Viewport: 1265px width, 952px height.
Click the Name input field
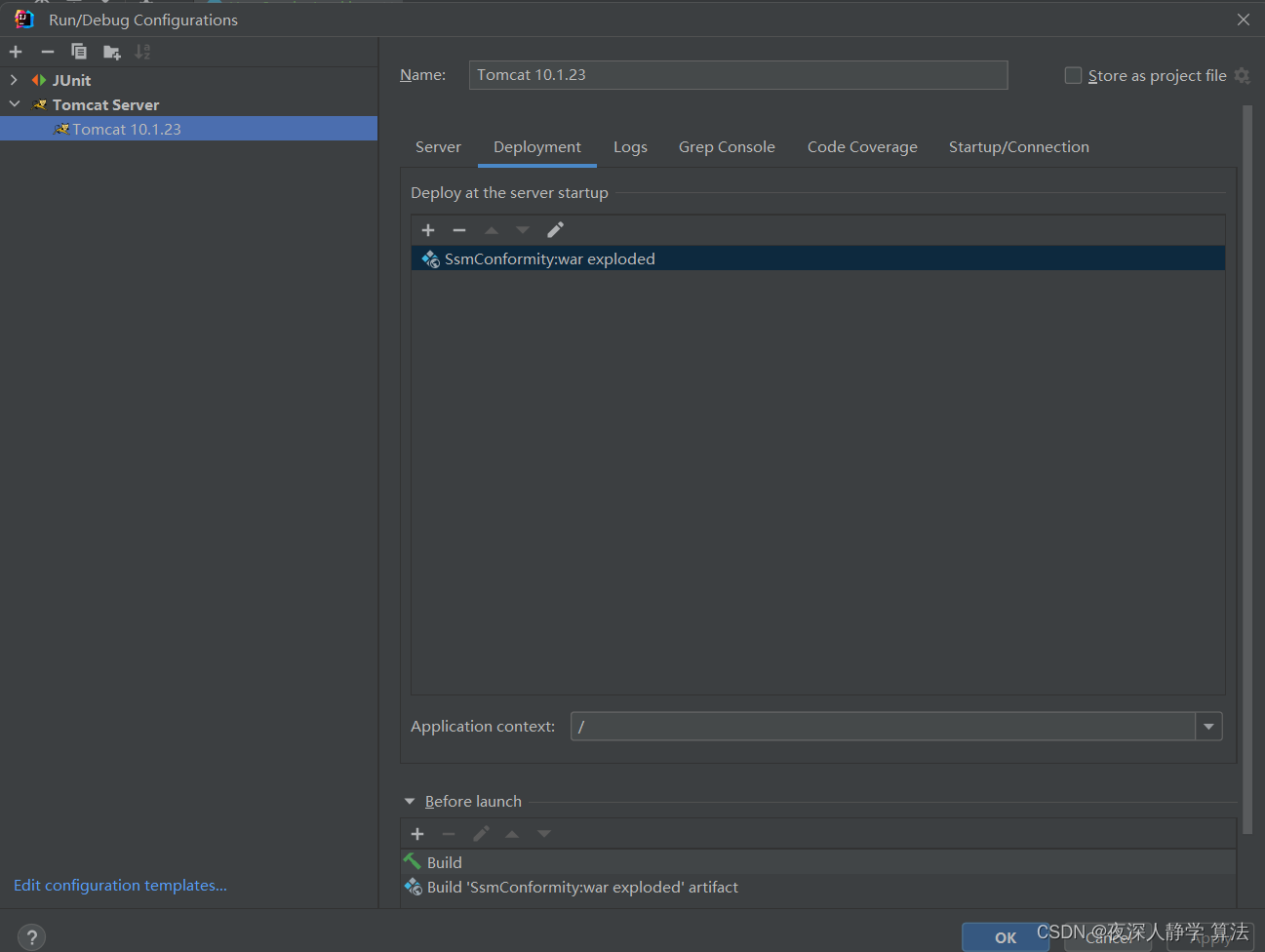(738, 75)
